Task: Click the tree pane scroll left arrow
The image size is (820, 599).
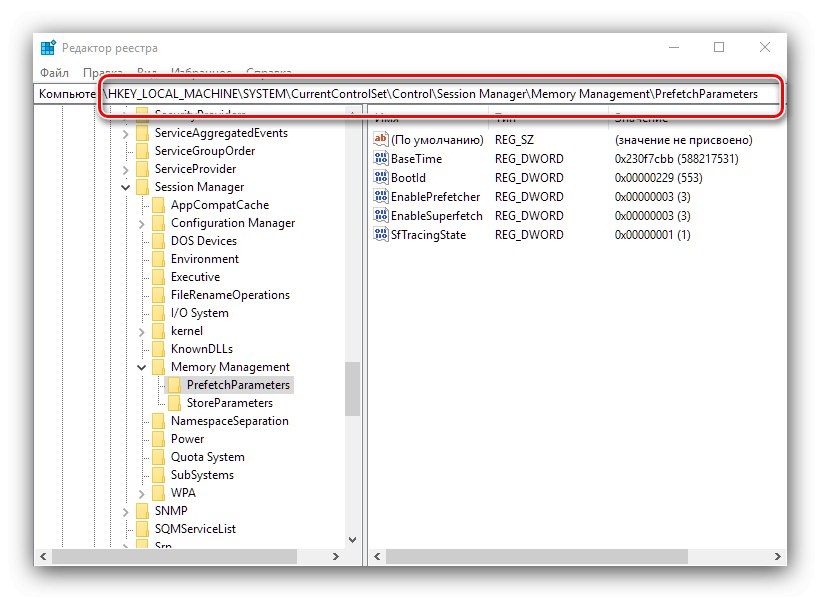Action: [x=43, y=557]
